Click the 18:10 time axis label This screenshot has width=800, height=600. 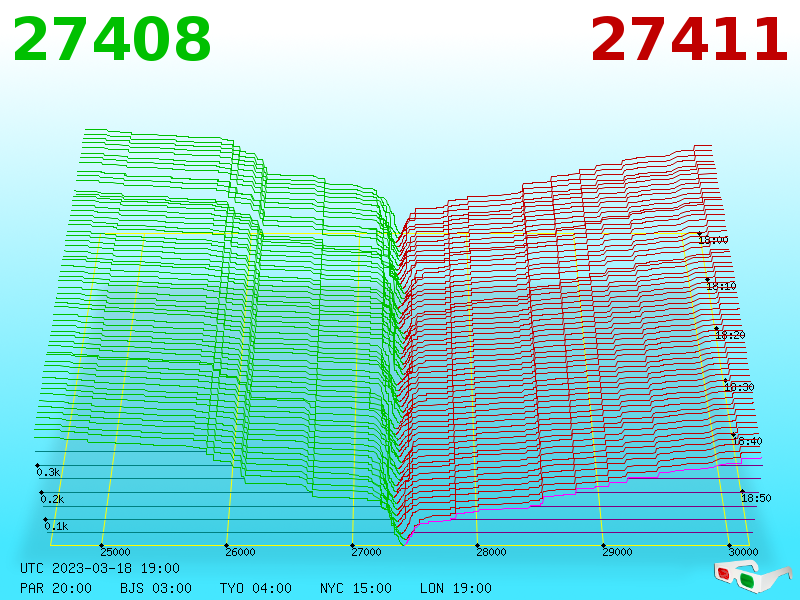(x=721, y=286)
